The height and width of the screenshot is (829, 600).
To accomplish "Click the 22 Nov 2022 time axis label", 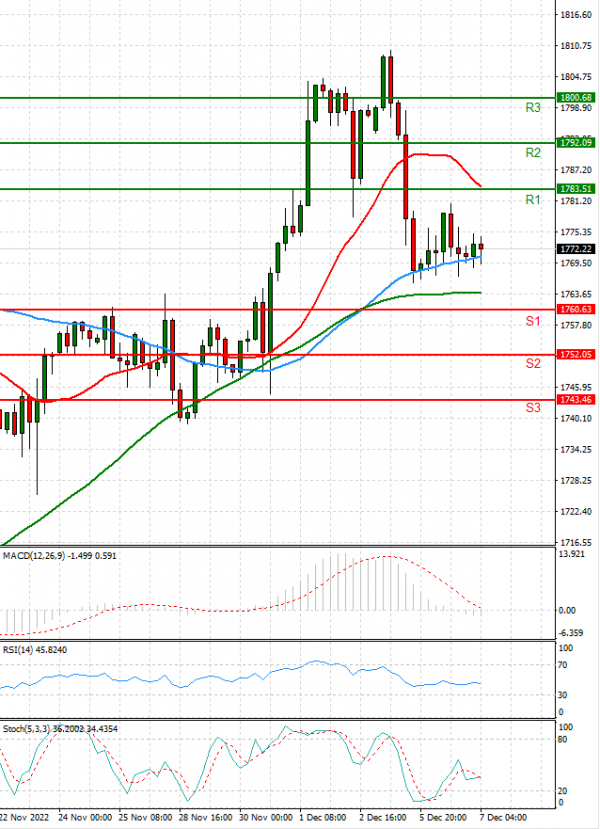I will 24,817.
